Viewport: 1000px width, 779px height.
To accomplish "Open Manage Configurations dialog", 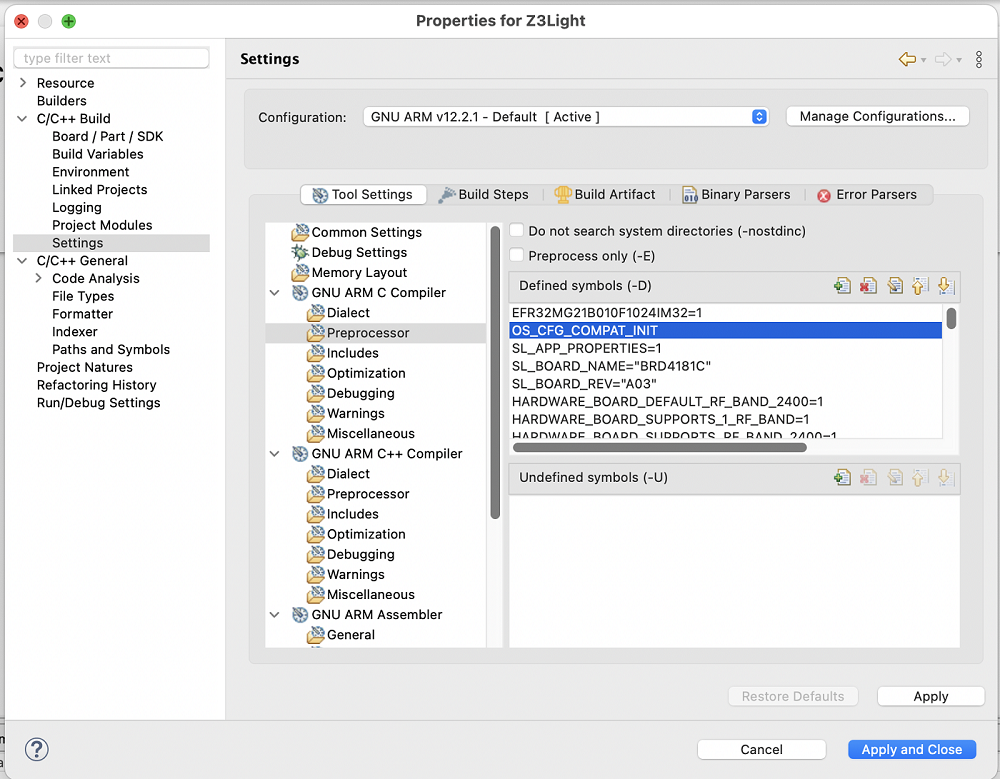I will [878, 116].
